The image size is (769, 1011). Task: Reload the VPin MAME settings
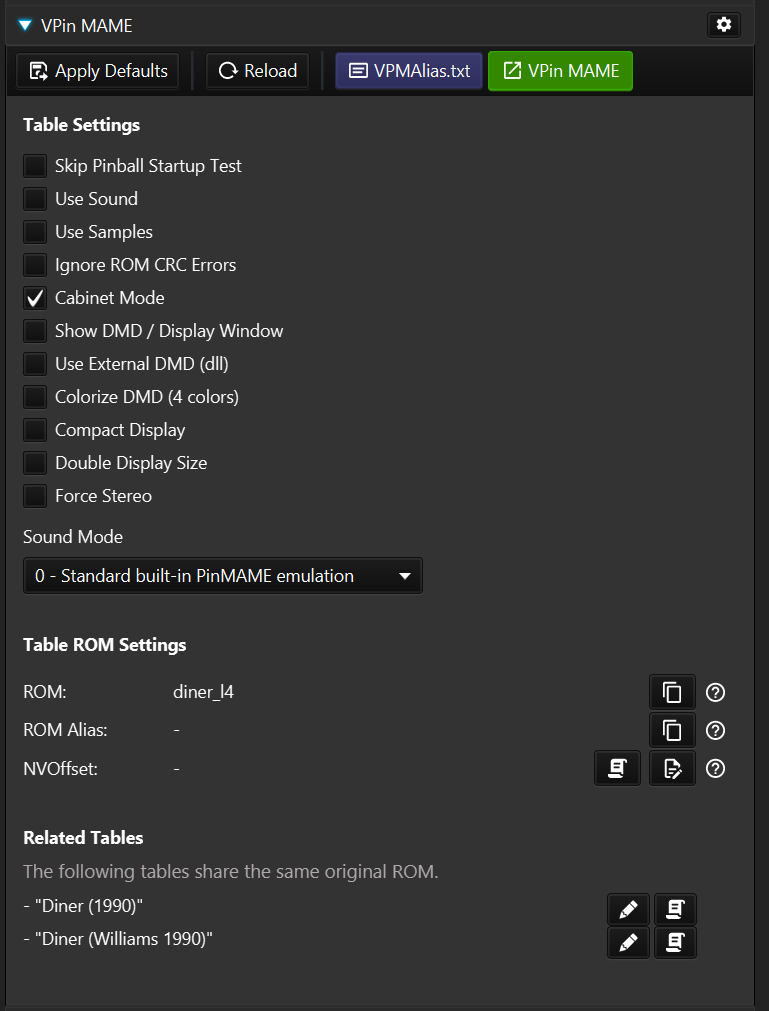coord(257,71)
